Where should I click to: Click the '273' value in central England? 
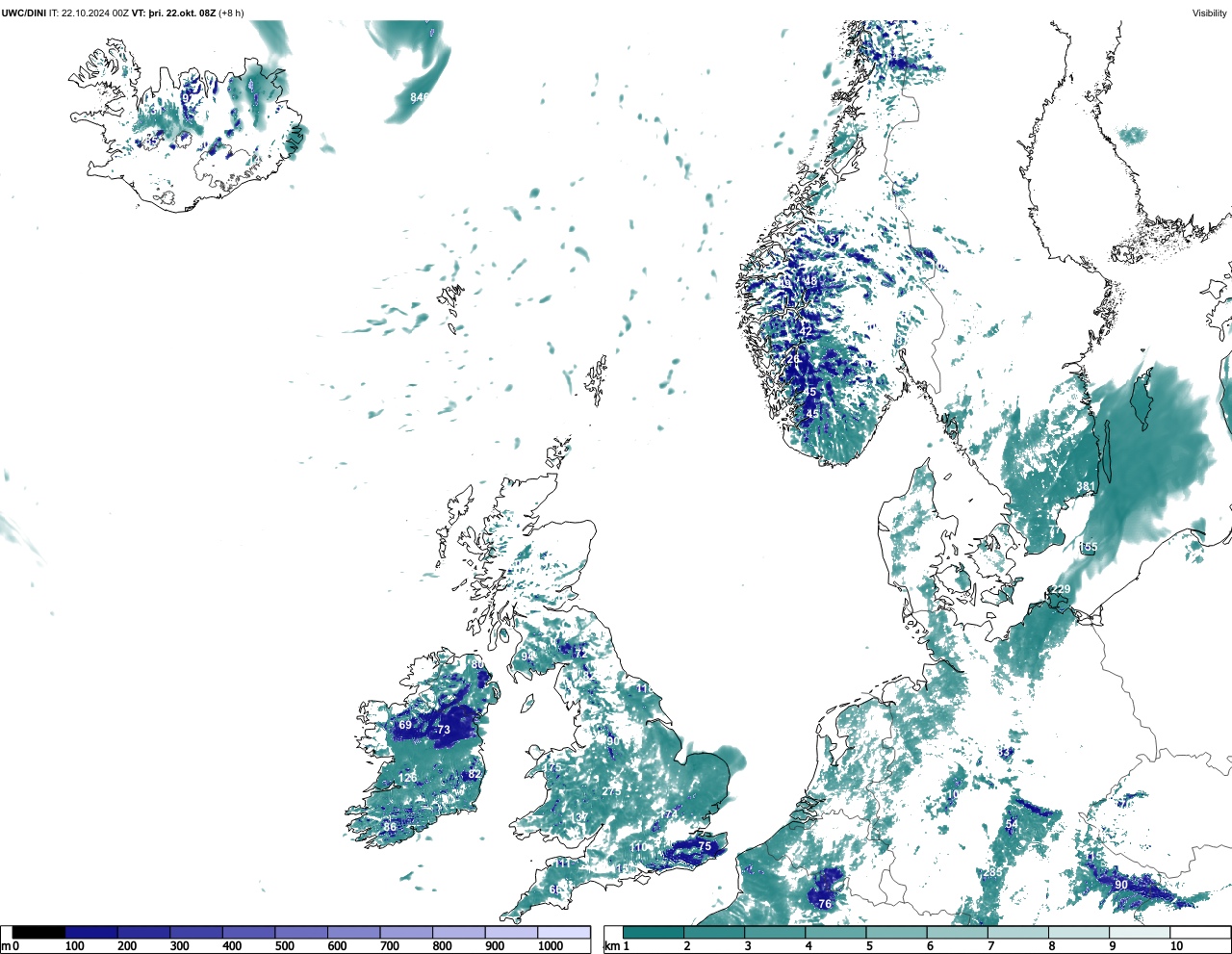pos(611,791)
